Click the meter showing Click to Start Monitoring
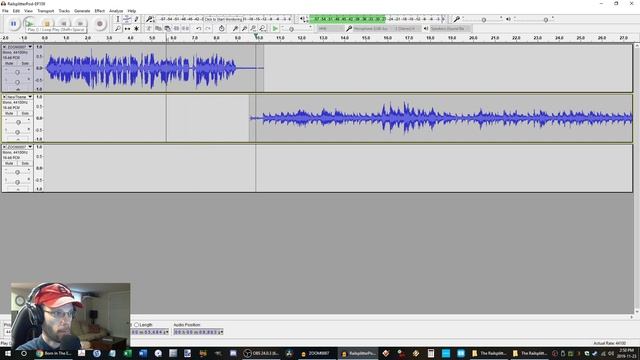640x360 pixels. click(224, 19)
